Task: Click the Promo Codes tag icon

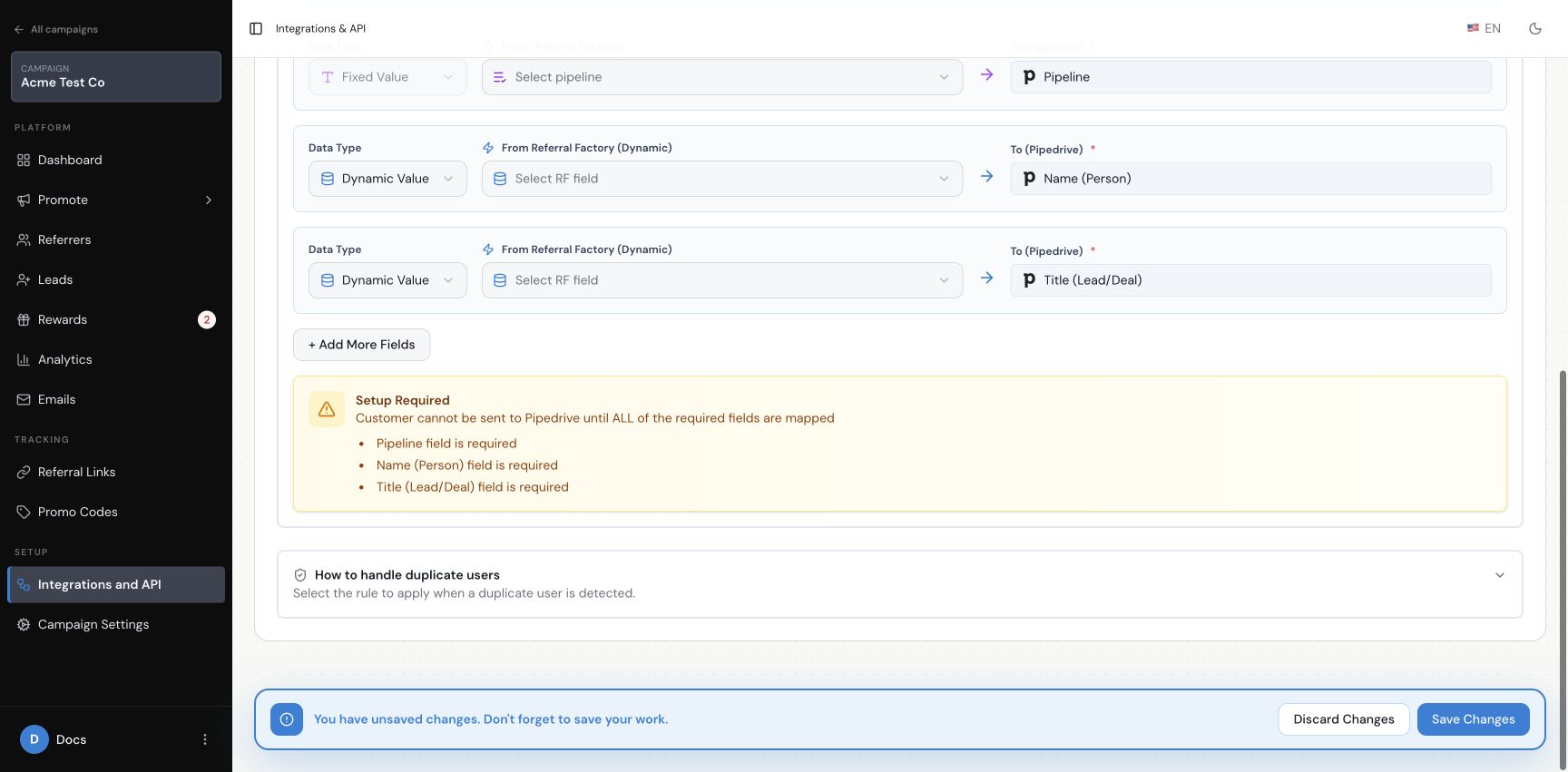Action: click(24, 512)
